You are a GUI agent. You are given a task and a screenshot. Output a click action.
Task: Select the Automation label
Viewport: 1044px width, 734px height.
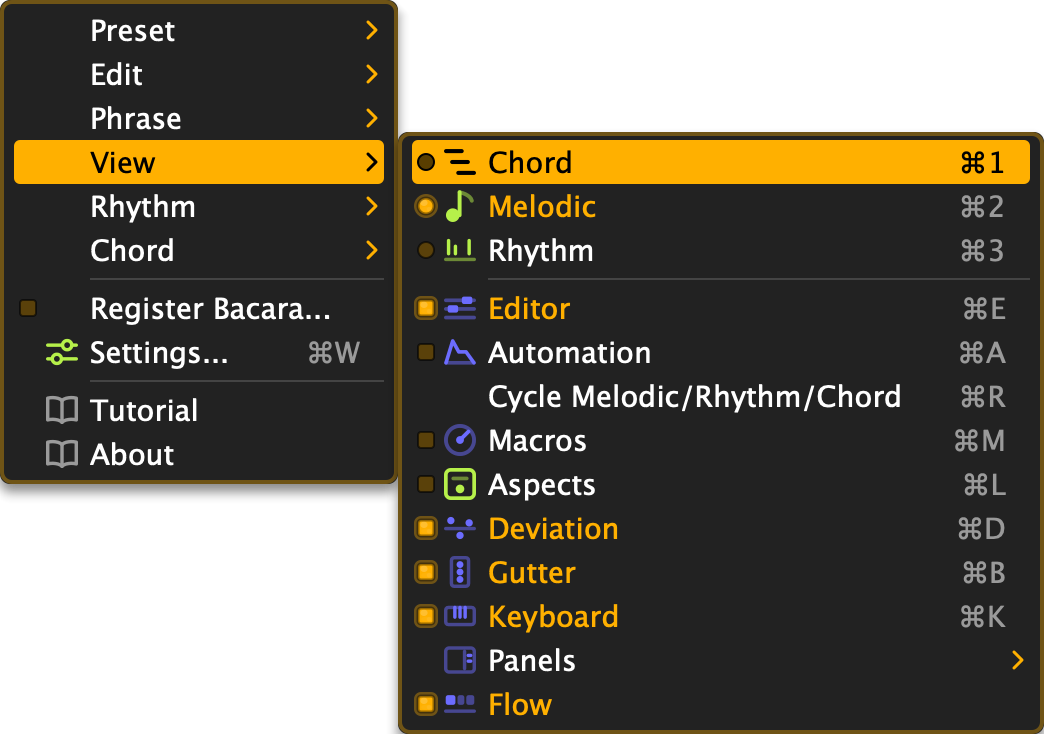click(x=569, y=352)
